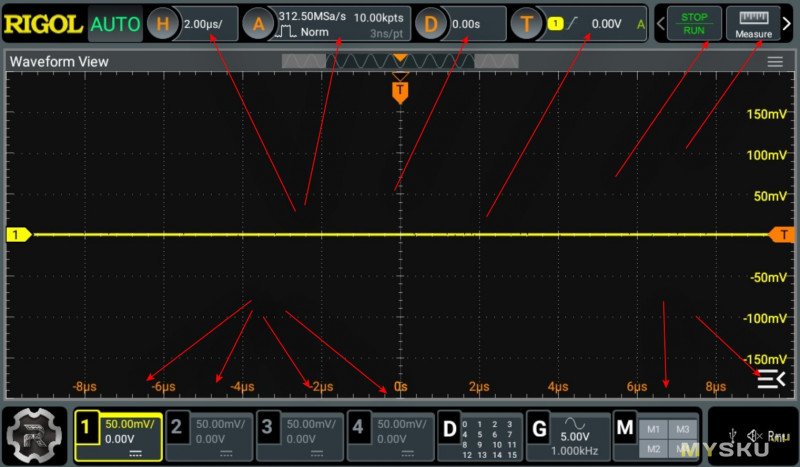Enable channel 3

pyautogui.click(x=299, y=435)
